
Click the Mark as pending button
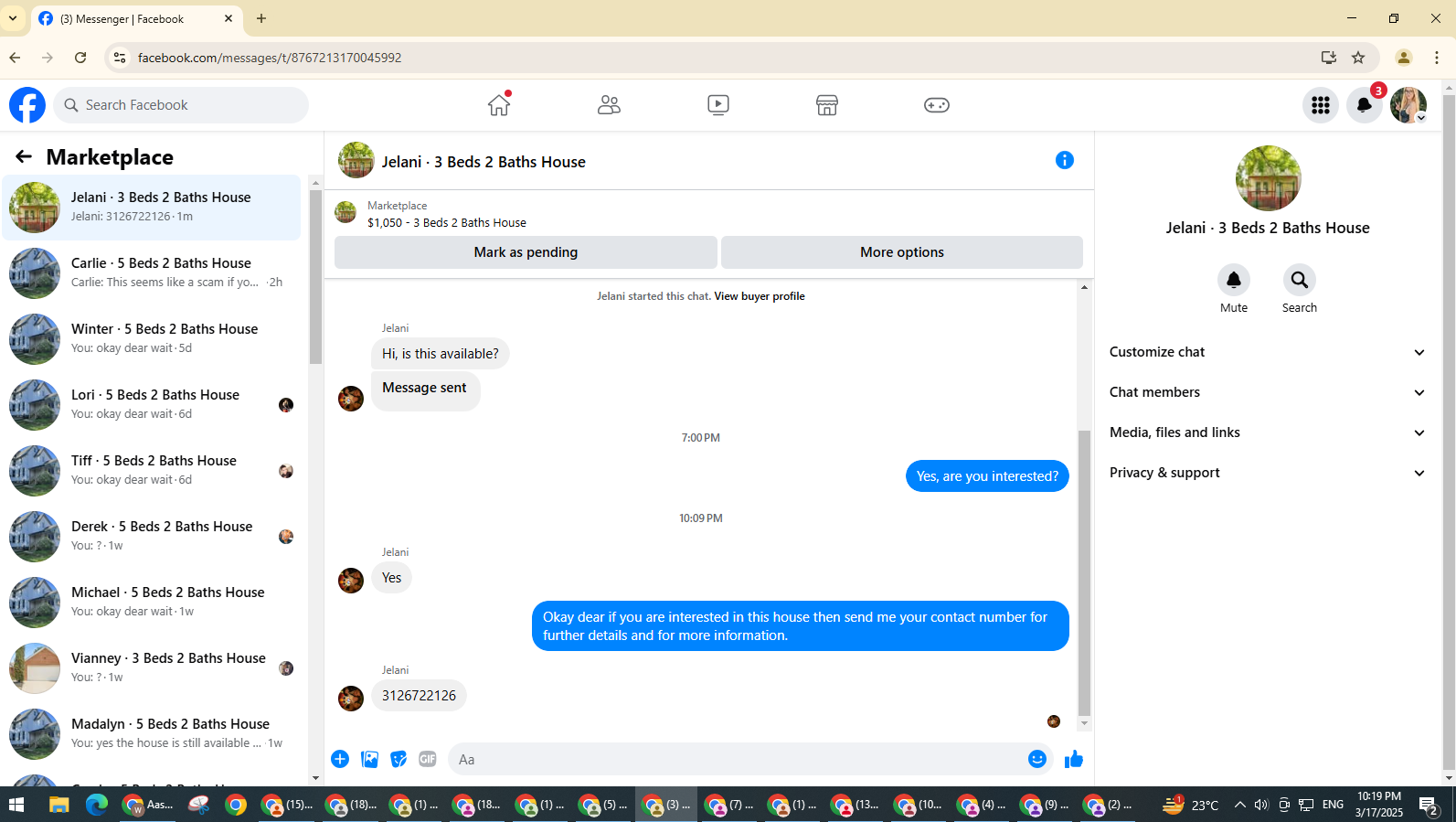(x=526, y=252)
